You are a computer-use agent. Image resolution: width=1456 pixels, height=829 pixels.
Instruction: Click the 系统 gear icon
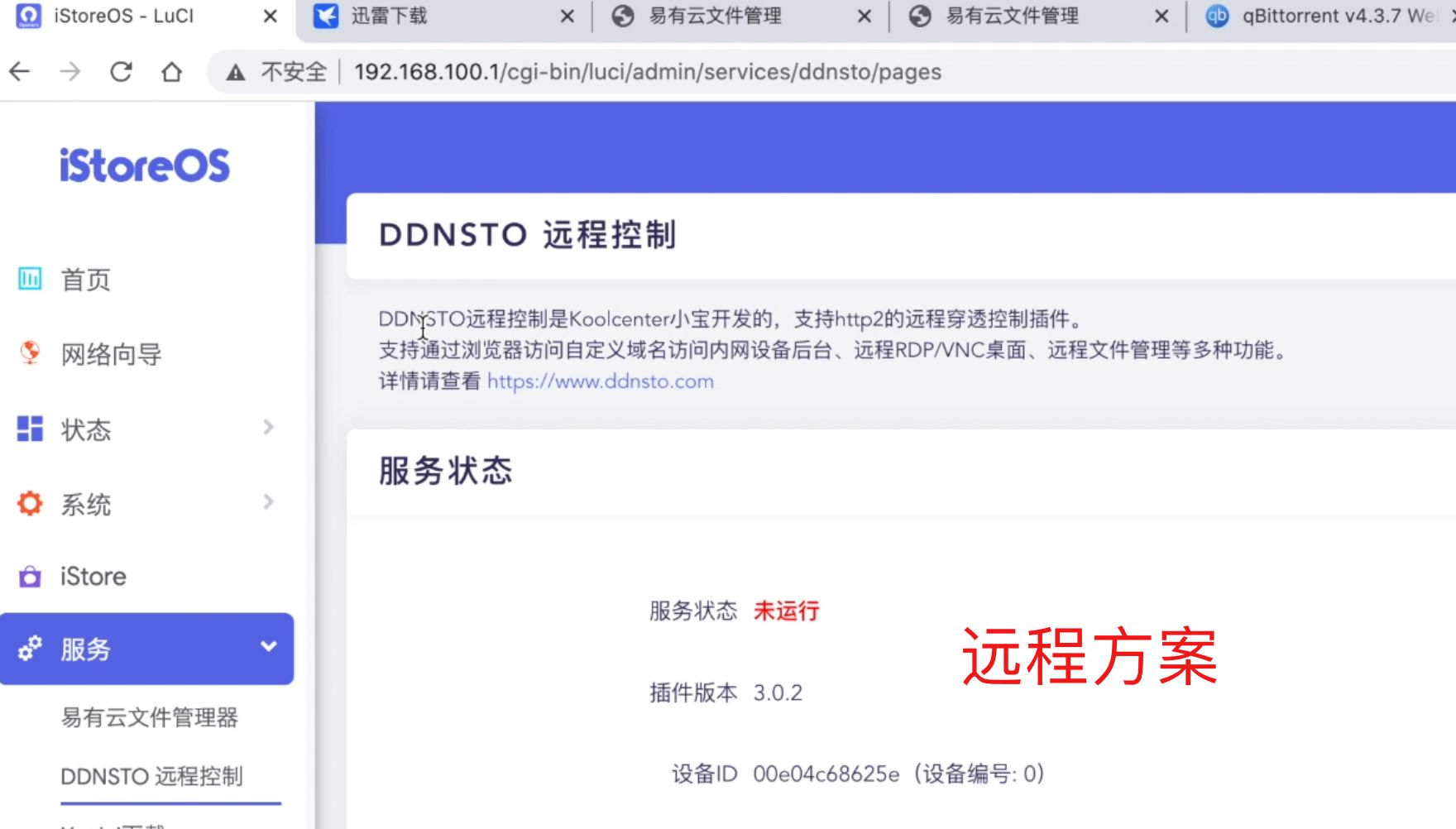(30, 503)
